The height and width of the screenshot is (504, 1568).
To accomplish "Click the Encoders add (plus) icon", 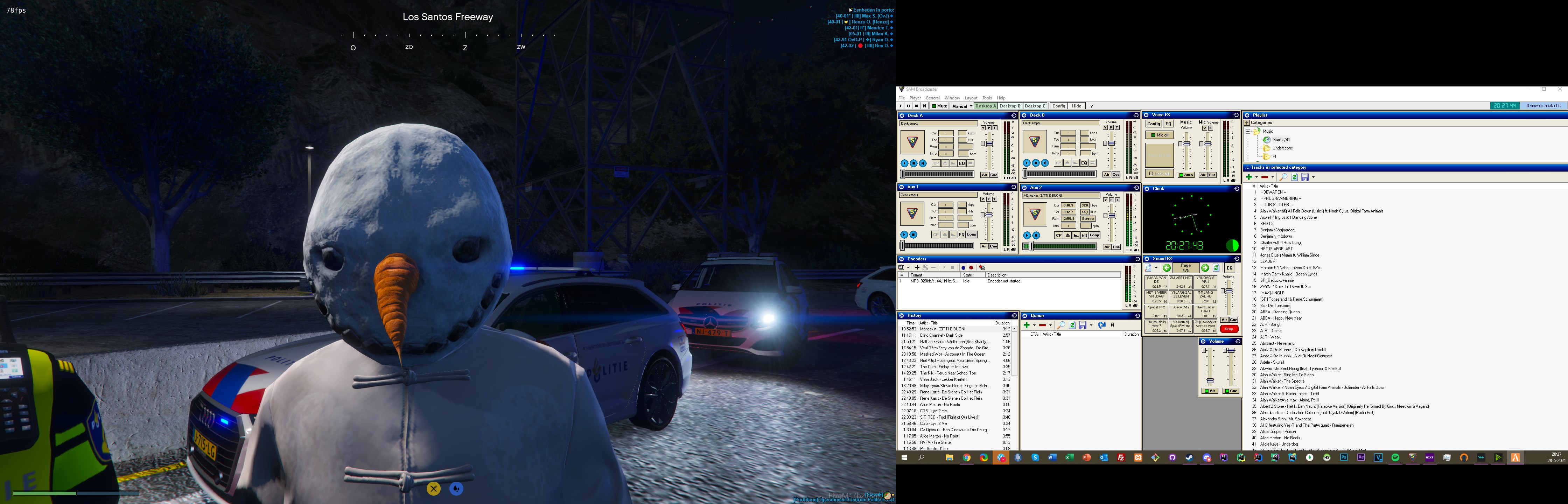I will (917, 268).
